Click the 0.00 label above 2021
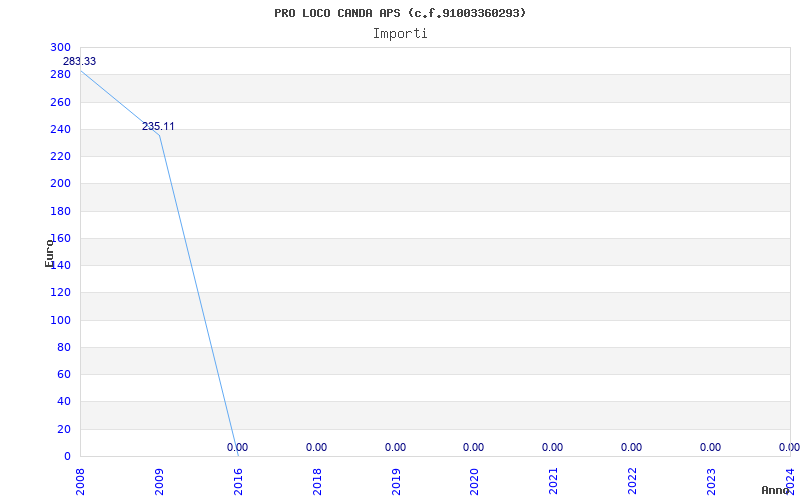This screenshot has height=500, width=800. [x=553, y=447]
